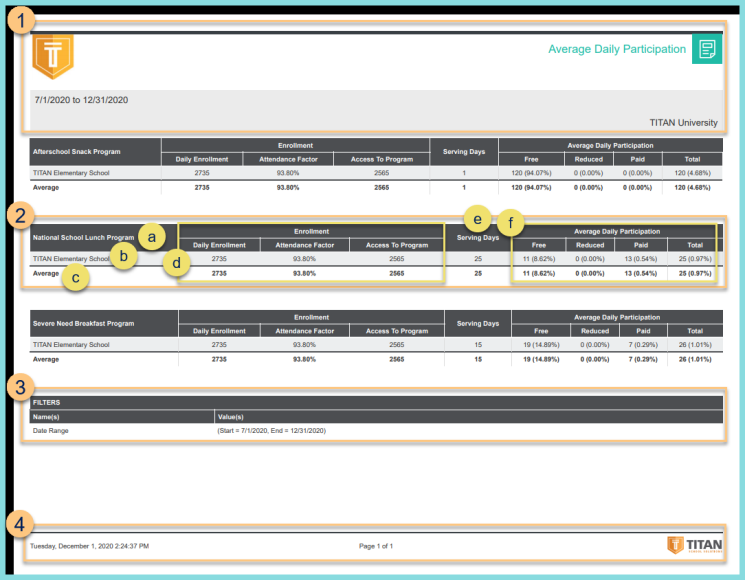This screenshot has height=580, width=745.
Task: Click the Average row label in Afterschool Snack table
Action: click(x=46, y=188)
